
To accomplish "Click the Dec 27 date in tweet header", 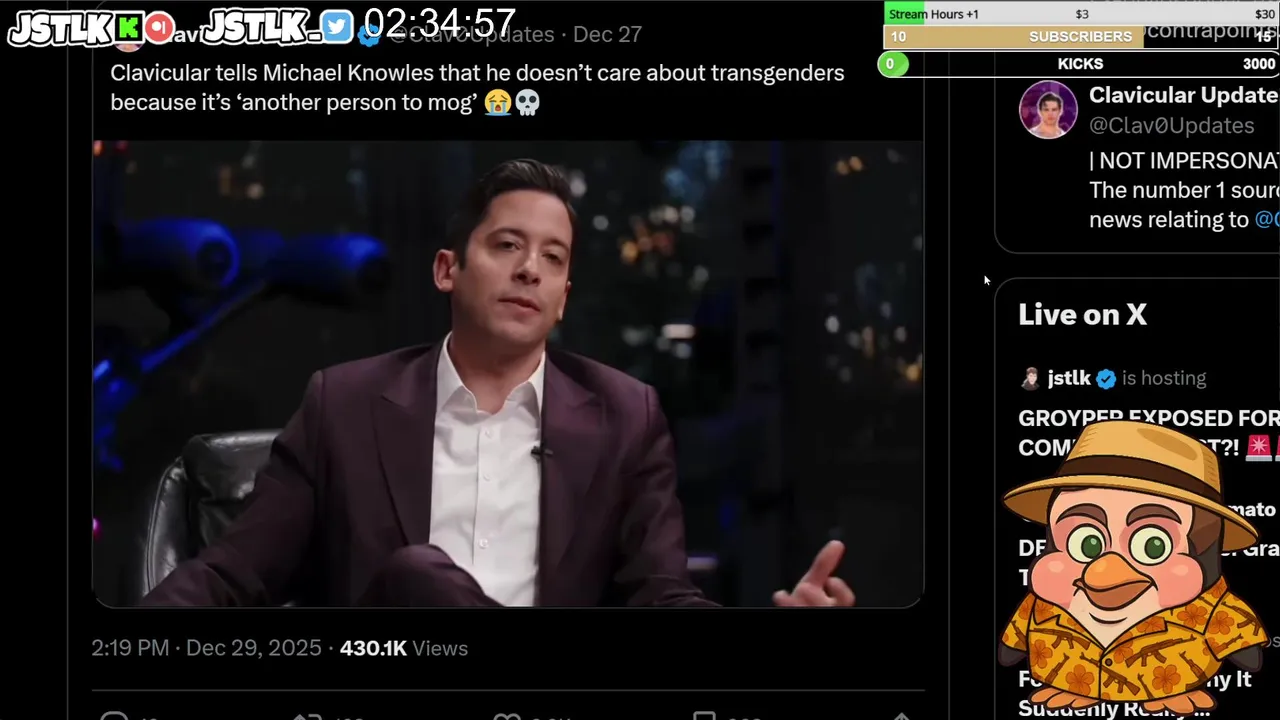I will (607, 34).
